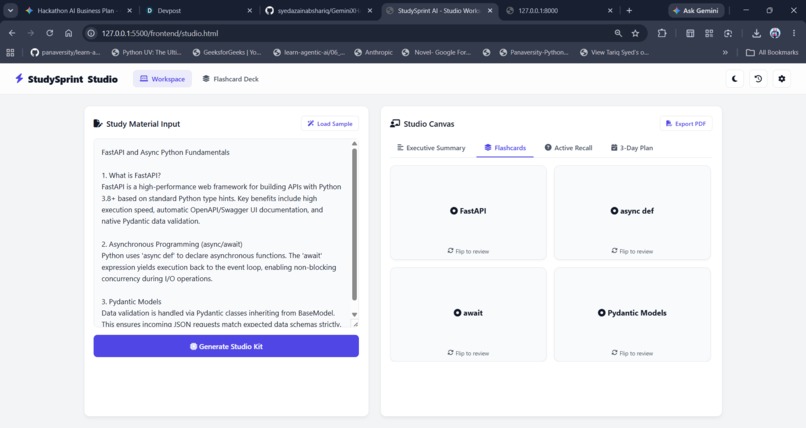Open the zoom magnifier in address bar

pyautogui.click(x=618, y=33)
